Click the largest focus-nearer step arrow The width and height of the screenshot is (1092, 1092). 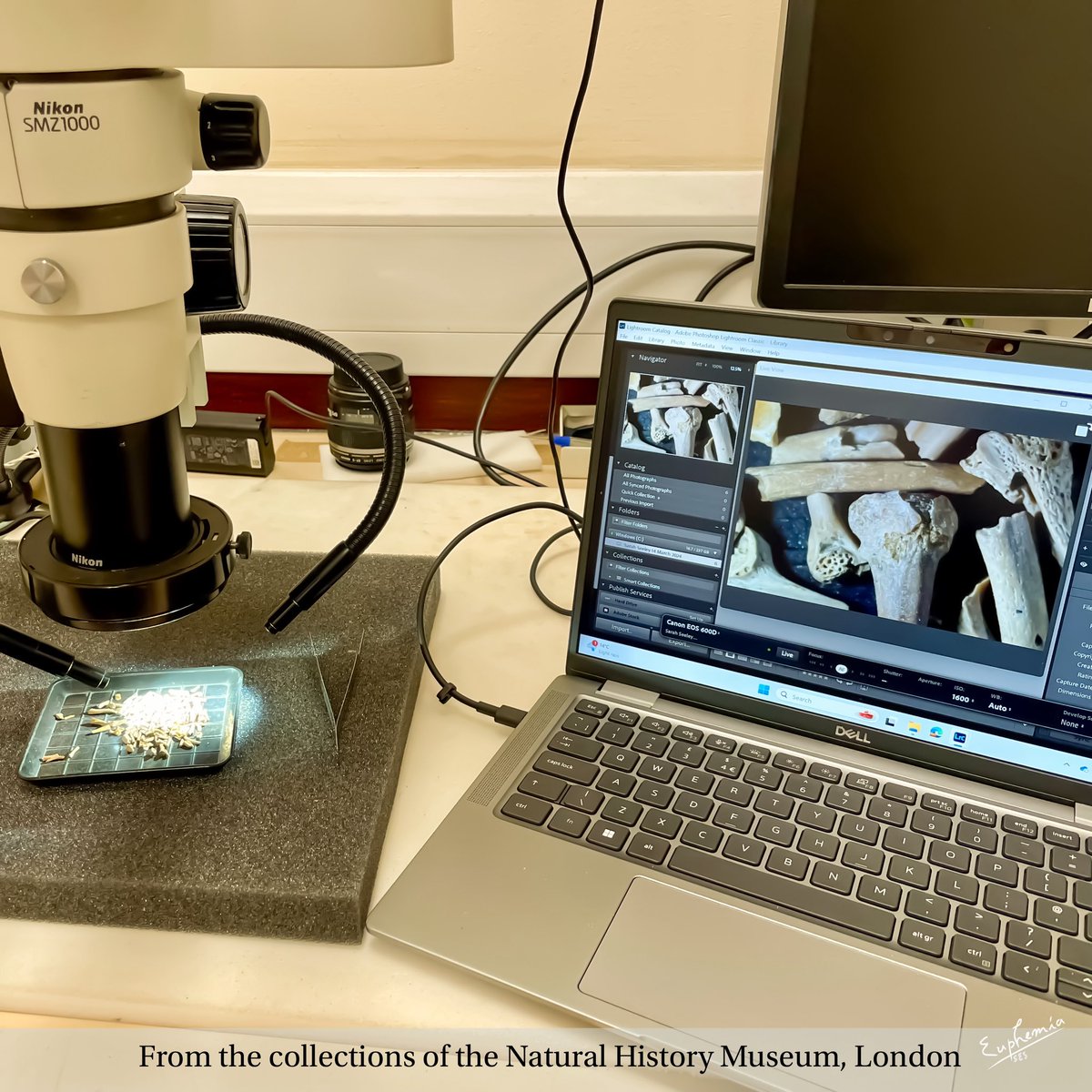click(x=812, y=662)
